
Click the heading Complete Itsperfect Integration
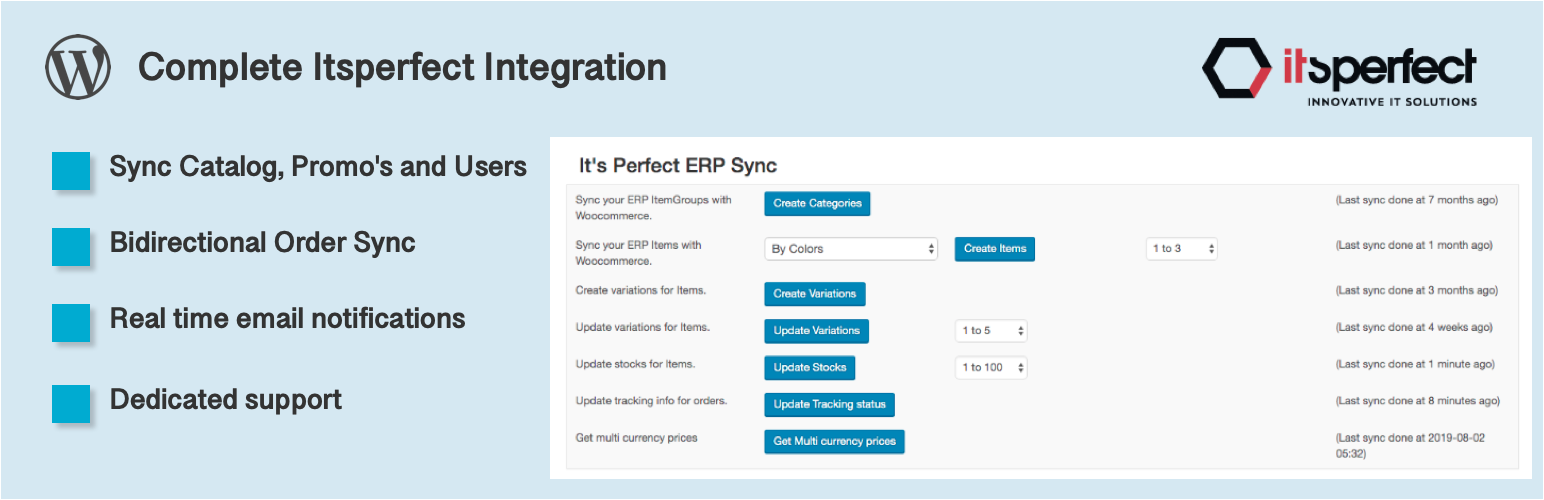coord(402,67)
